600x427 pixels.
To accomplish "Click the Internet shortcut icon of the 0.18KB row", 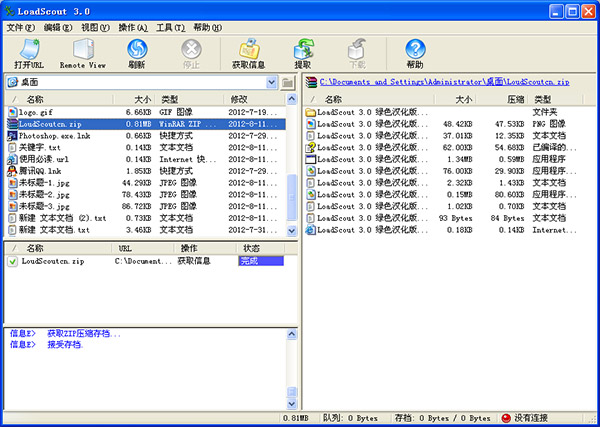I will [x=311, y=230].
